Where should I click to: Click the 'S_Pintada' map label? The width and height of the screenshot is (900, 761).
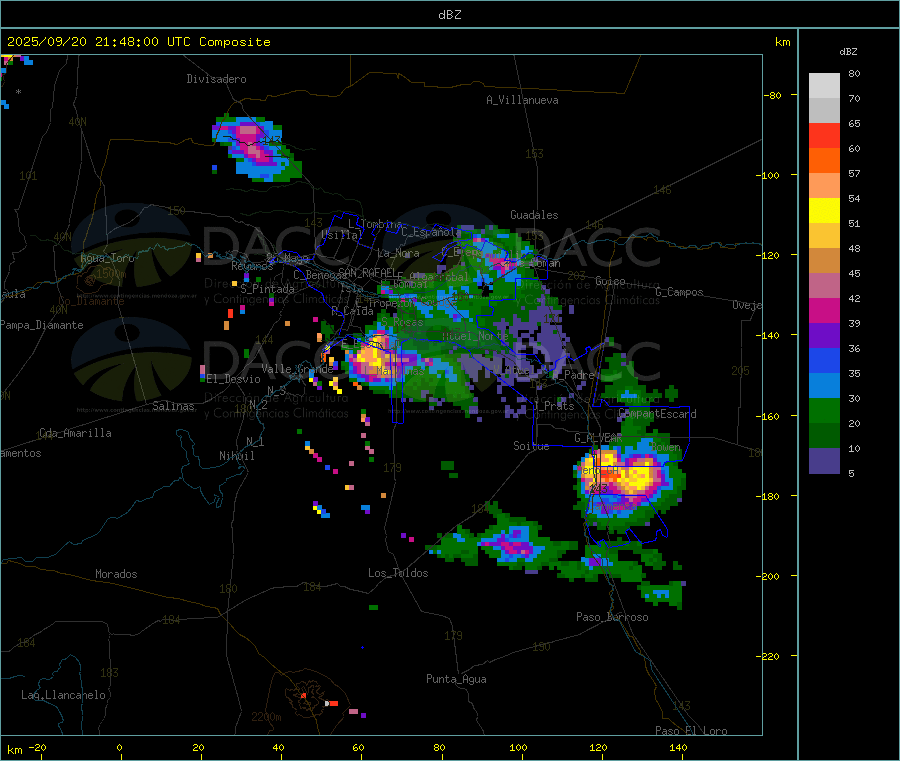[x=267, y=289]
